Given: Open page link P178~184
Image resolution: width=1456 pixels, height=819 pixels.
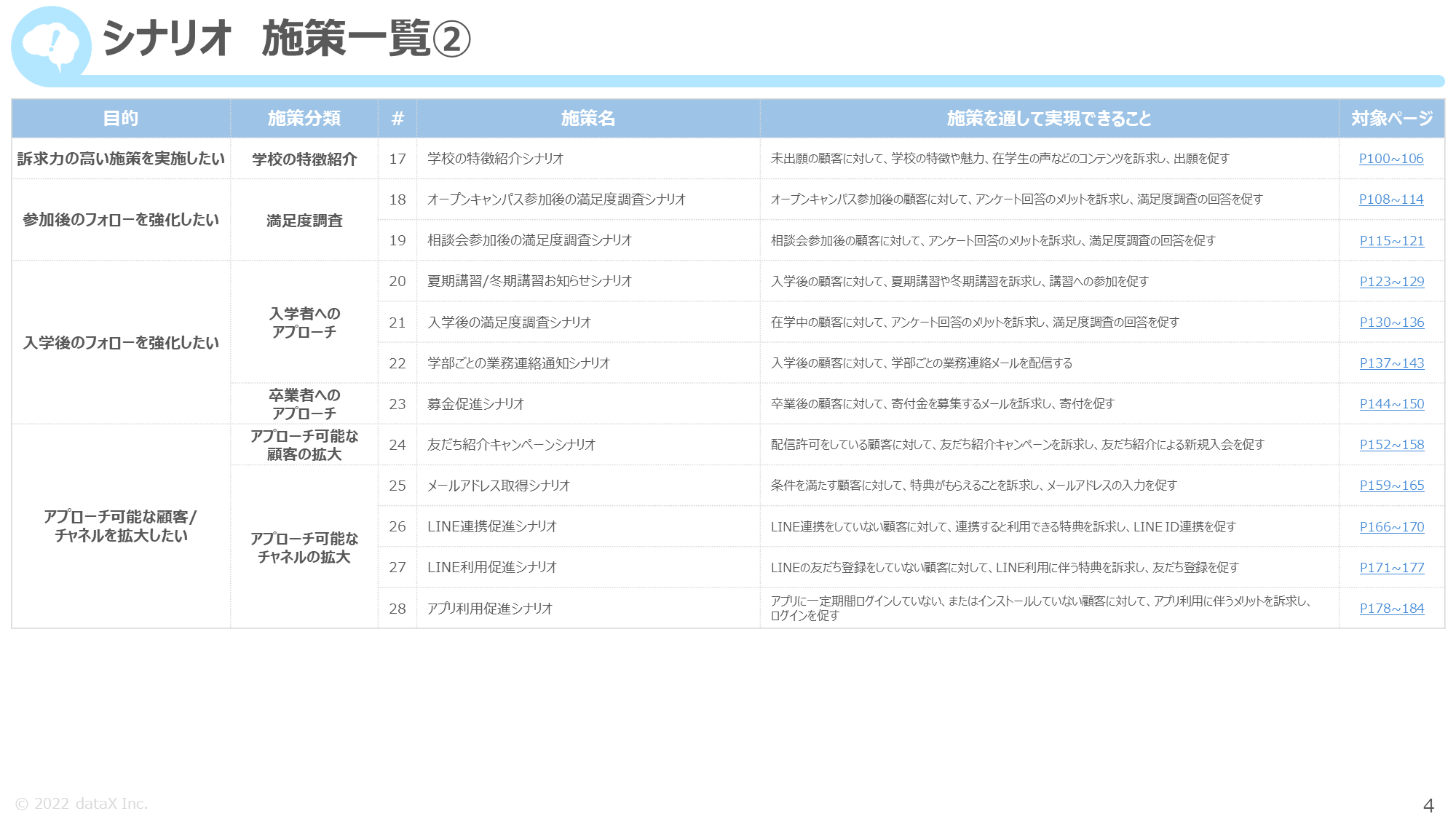Looking at the screenshot, I should pos(1391,609).
